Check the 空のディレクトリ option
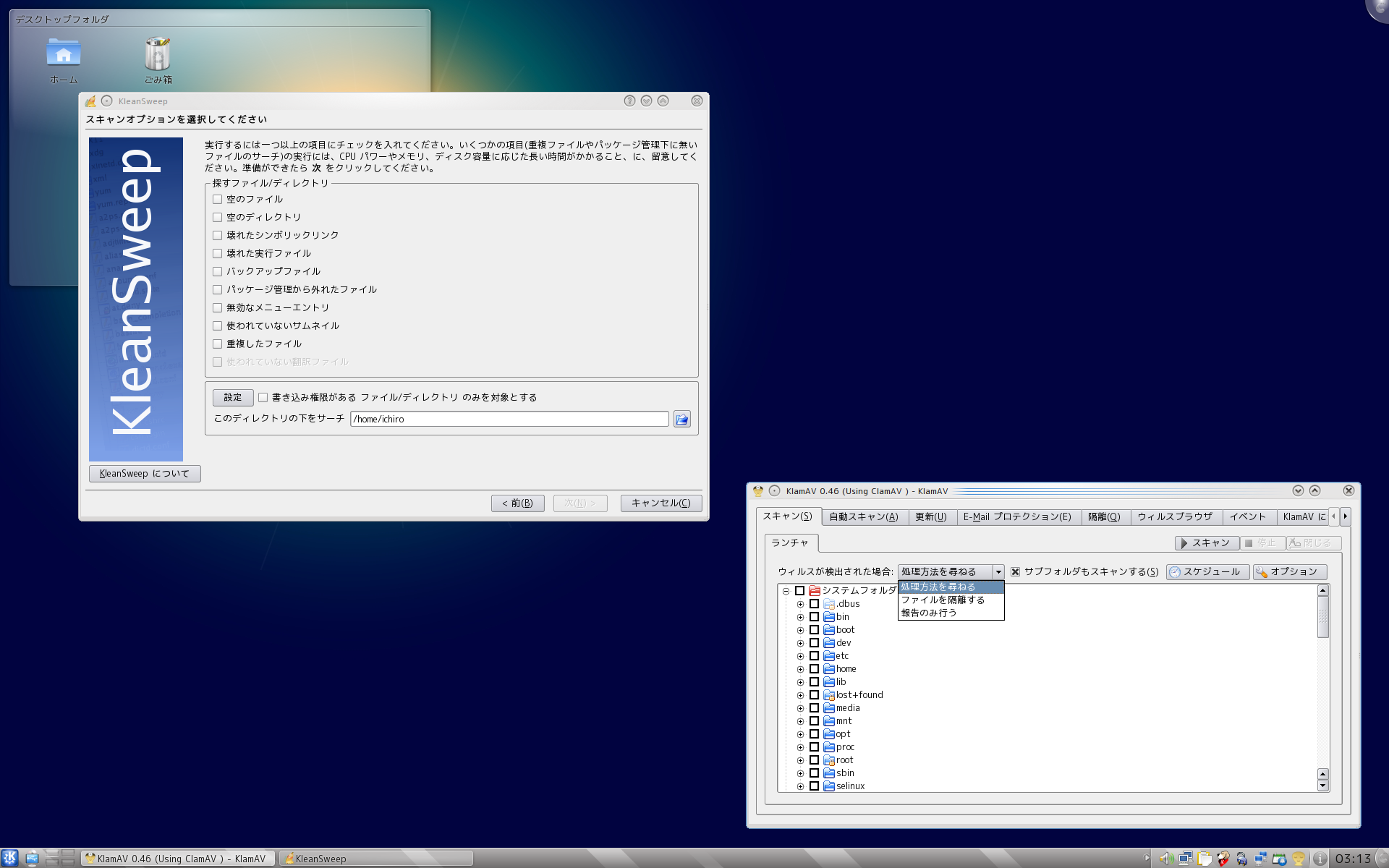Viewport: 1389px width, 868px height. 217,217
